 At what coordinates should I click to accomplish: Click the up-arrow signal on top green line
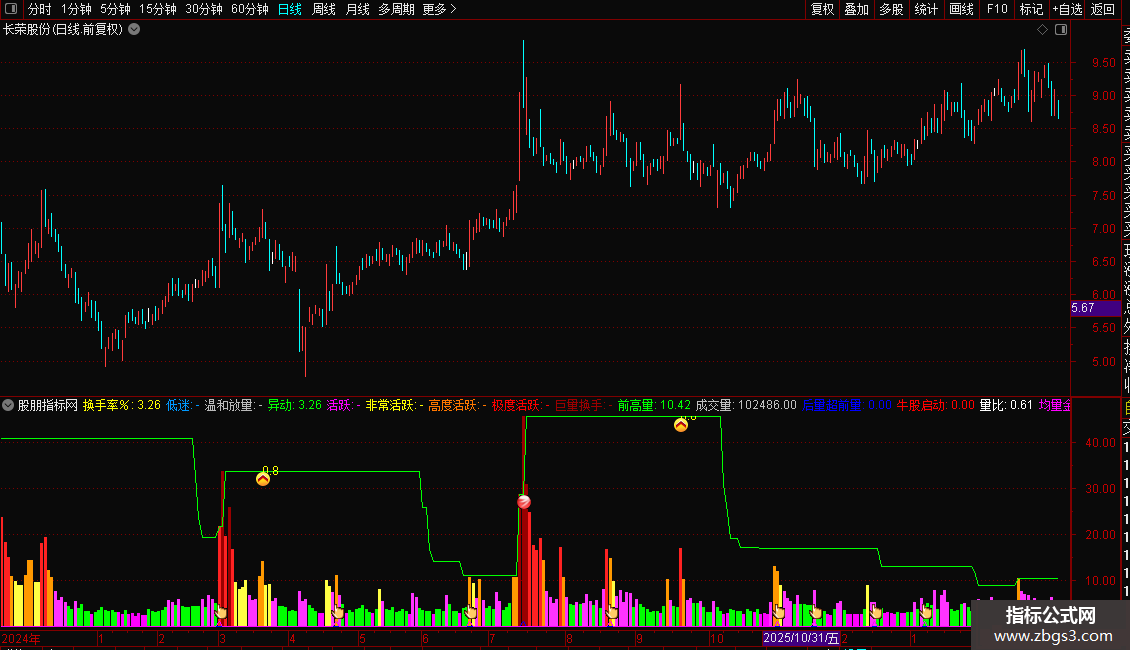(x=681, y=424)
